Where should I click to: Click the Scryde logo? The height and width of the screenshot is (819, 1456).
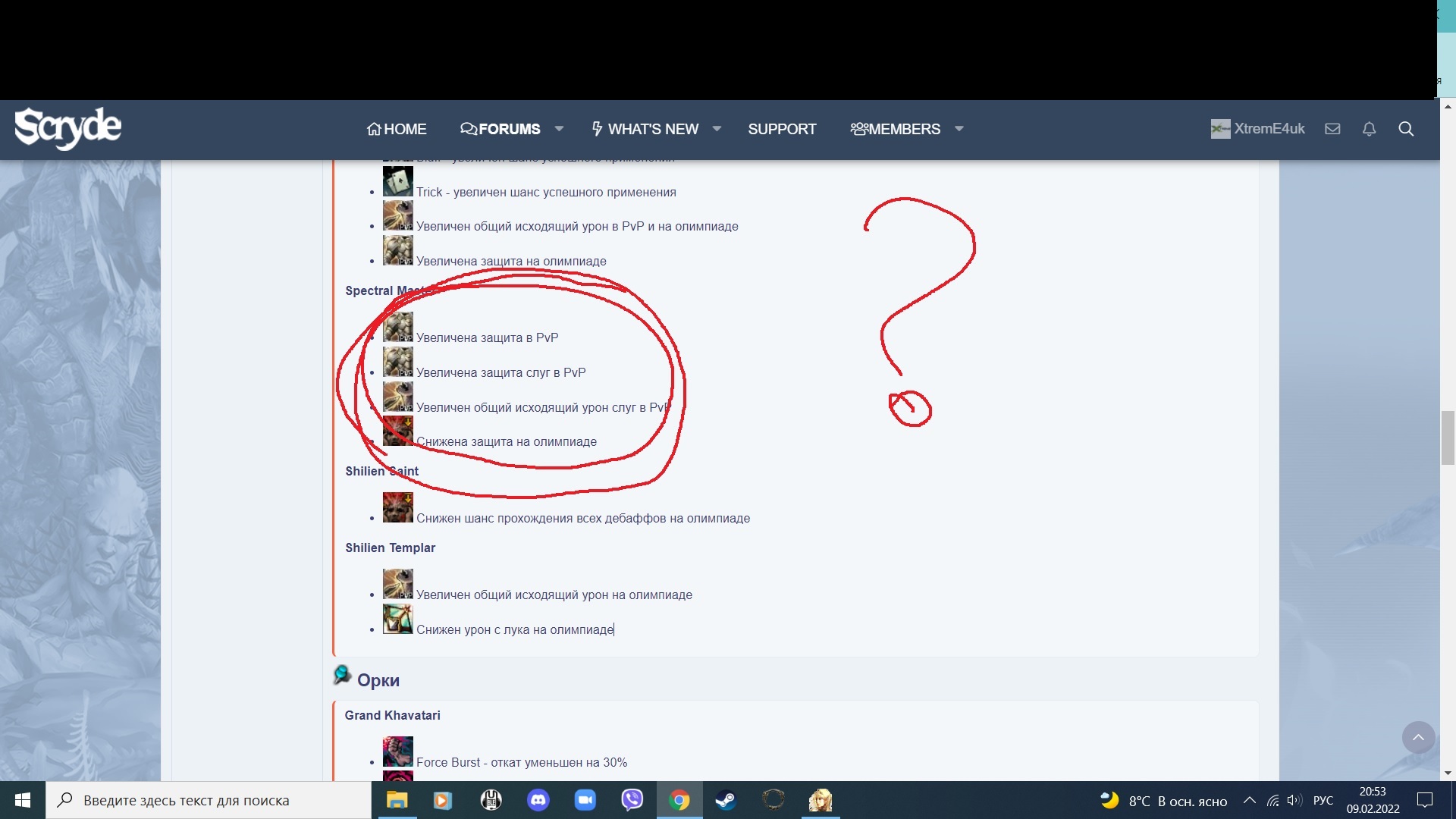coord(68,127)
